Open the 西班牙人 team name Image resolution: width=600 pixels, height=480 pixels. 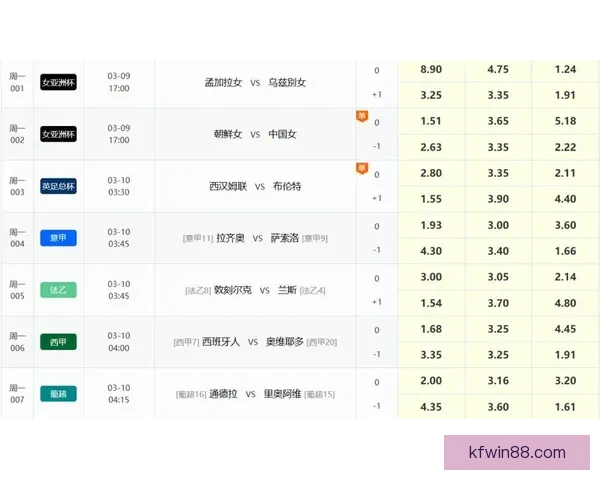(x=221, y=342)
